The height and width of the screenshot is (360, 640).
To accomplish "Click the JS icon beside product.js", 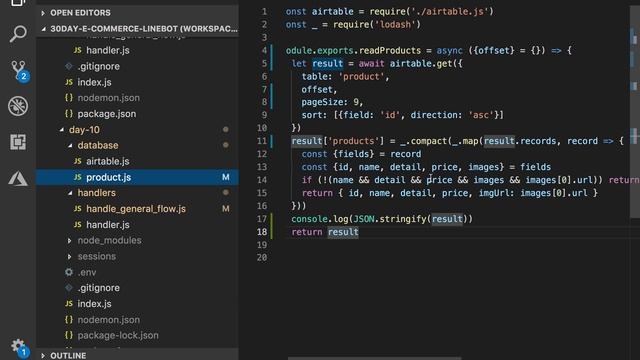I will coord(78,177).
